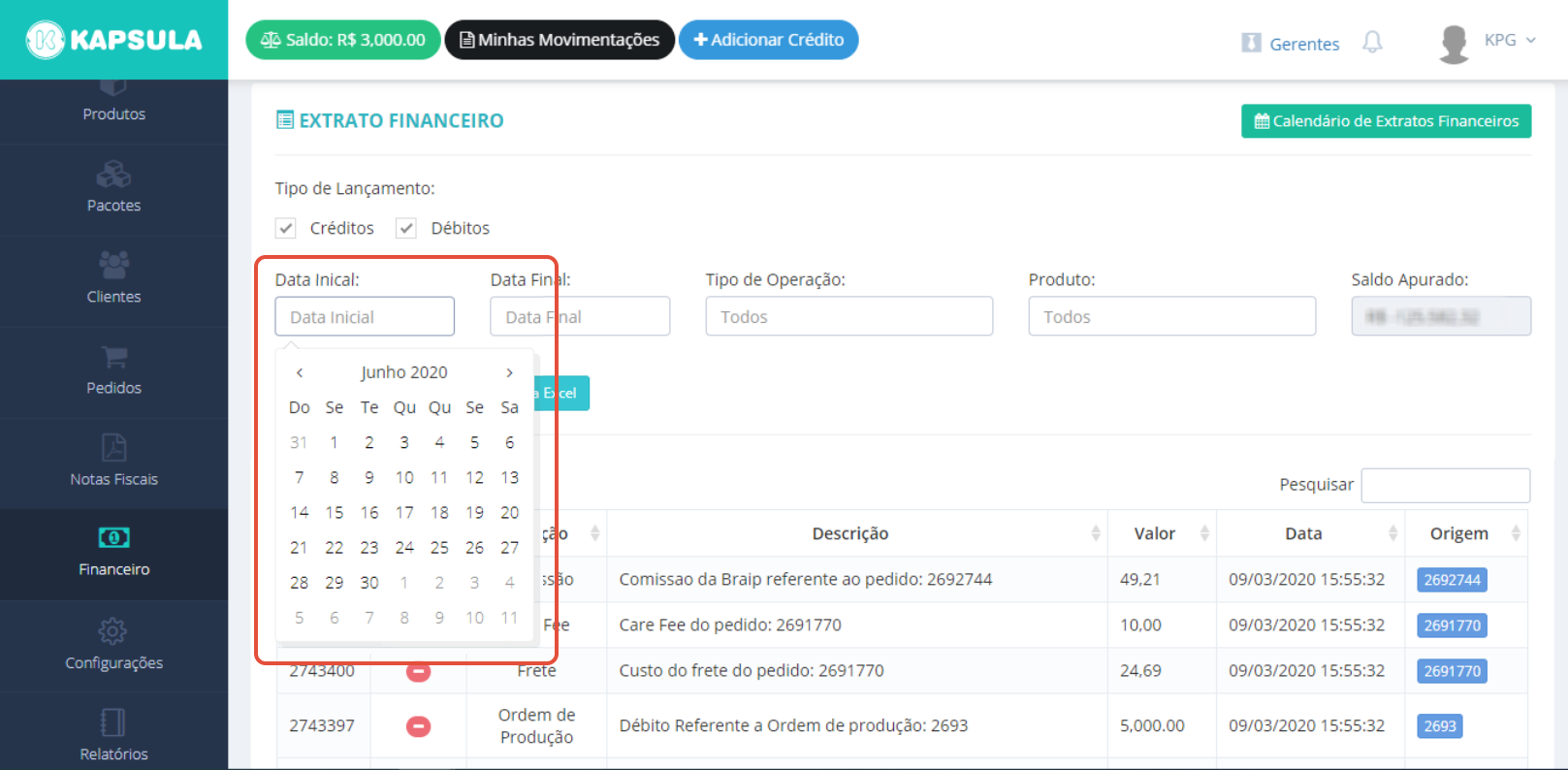
Task: Click red debit icon in row 2743400
Action: point(418,671)
